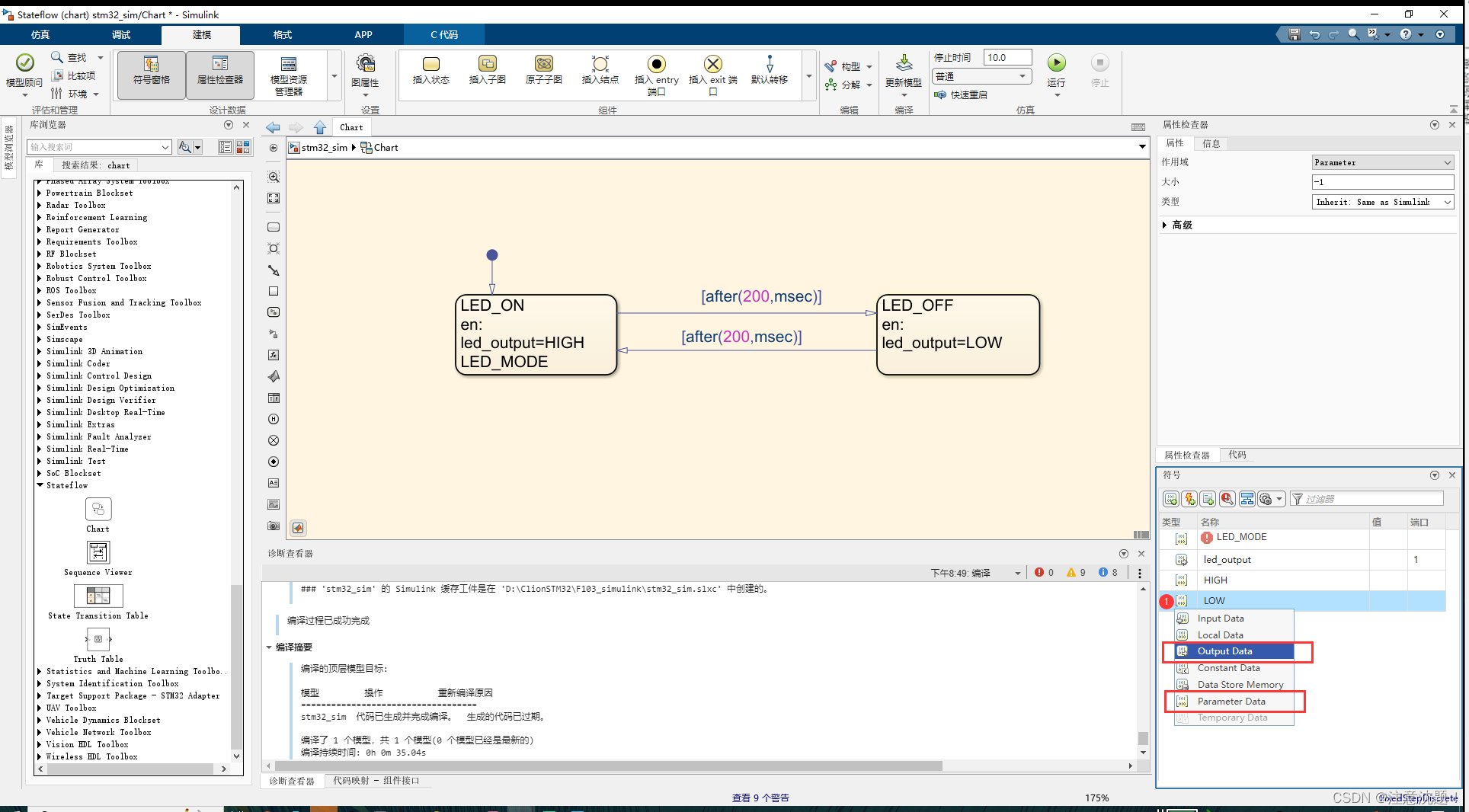The width and height of the screenshot is (1469, 812).
Task: Click the stop time field 10.0
Action: pos(1007,57)
